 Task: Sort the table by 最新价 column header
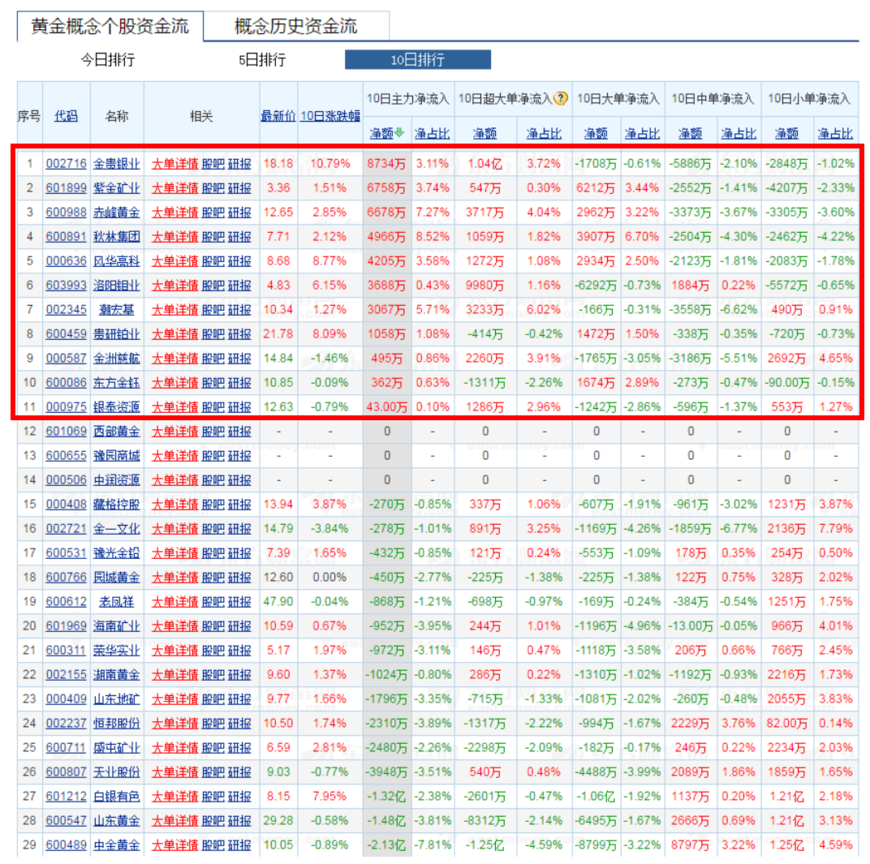coord(279,116)
